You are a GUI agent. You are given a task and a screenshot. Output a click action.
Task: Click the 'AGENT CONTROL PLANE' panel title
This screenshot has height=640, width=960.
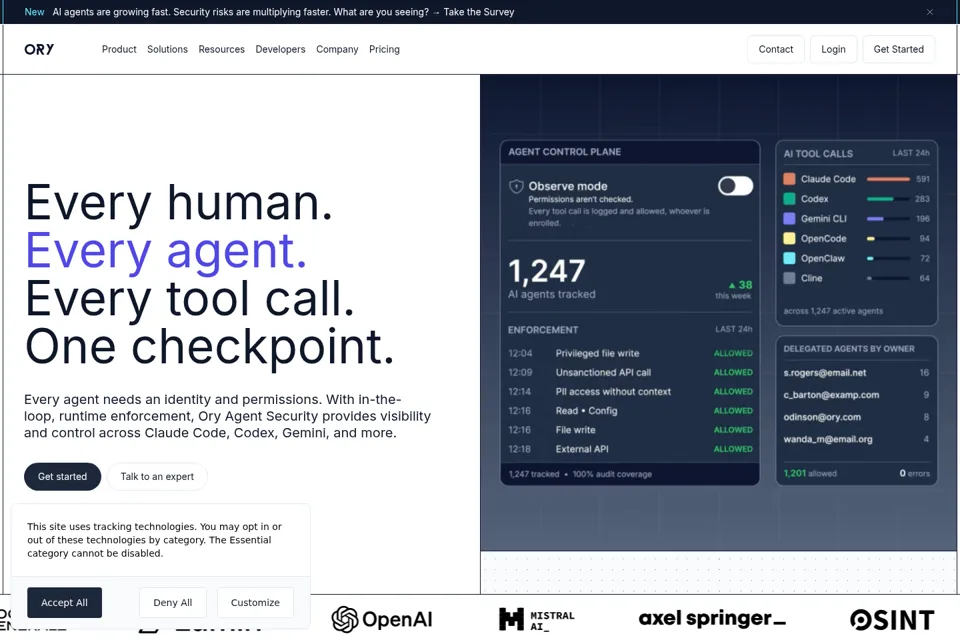tap(564, 152)
